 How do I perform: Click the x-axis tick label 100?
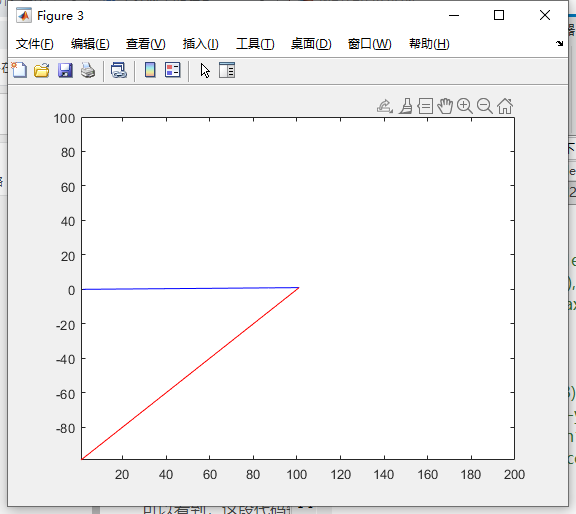coord(296,474)
